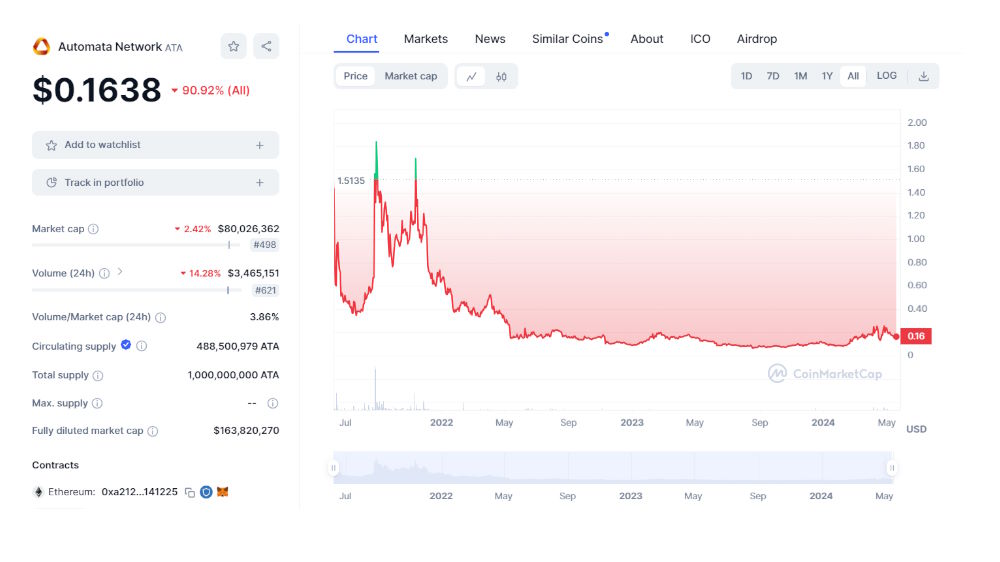Open the share icon button

point(266,47)
